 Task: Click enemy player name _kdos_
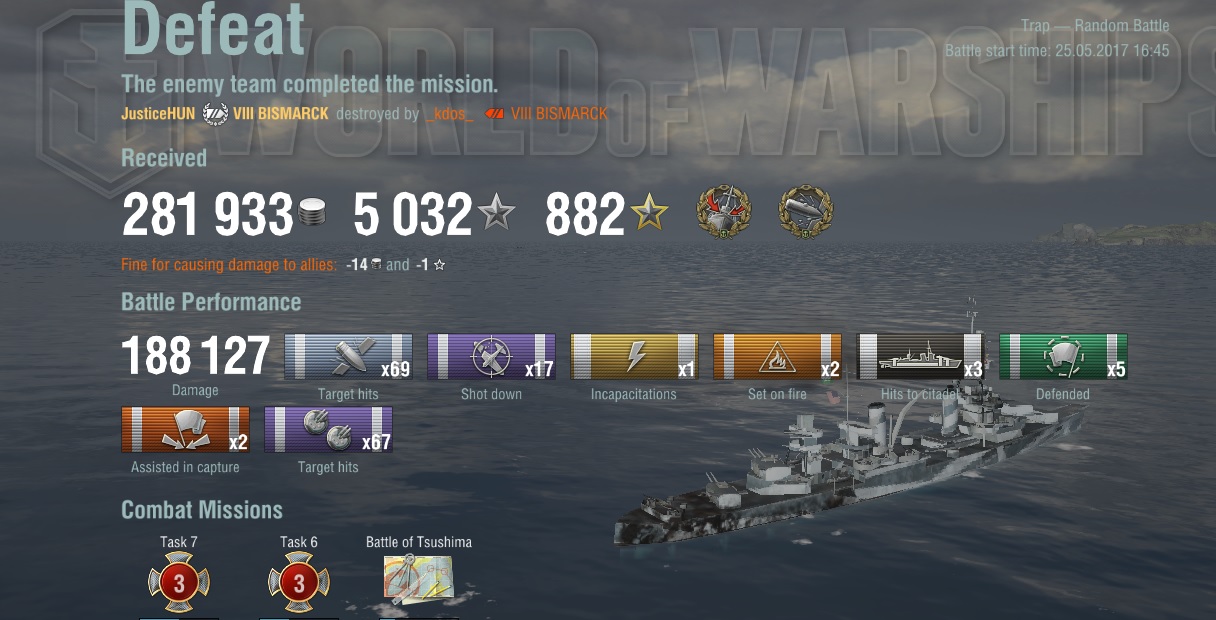click(x=449, y=114)
